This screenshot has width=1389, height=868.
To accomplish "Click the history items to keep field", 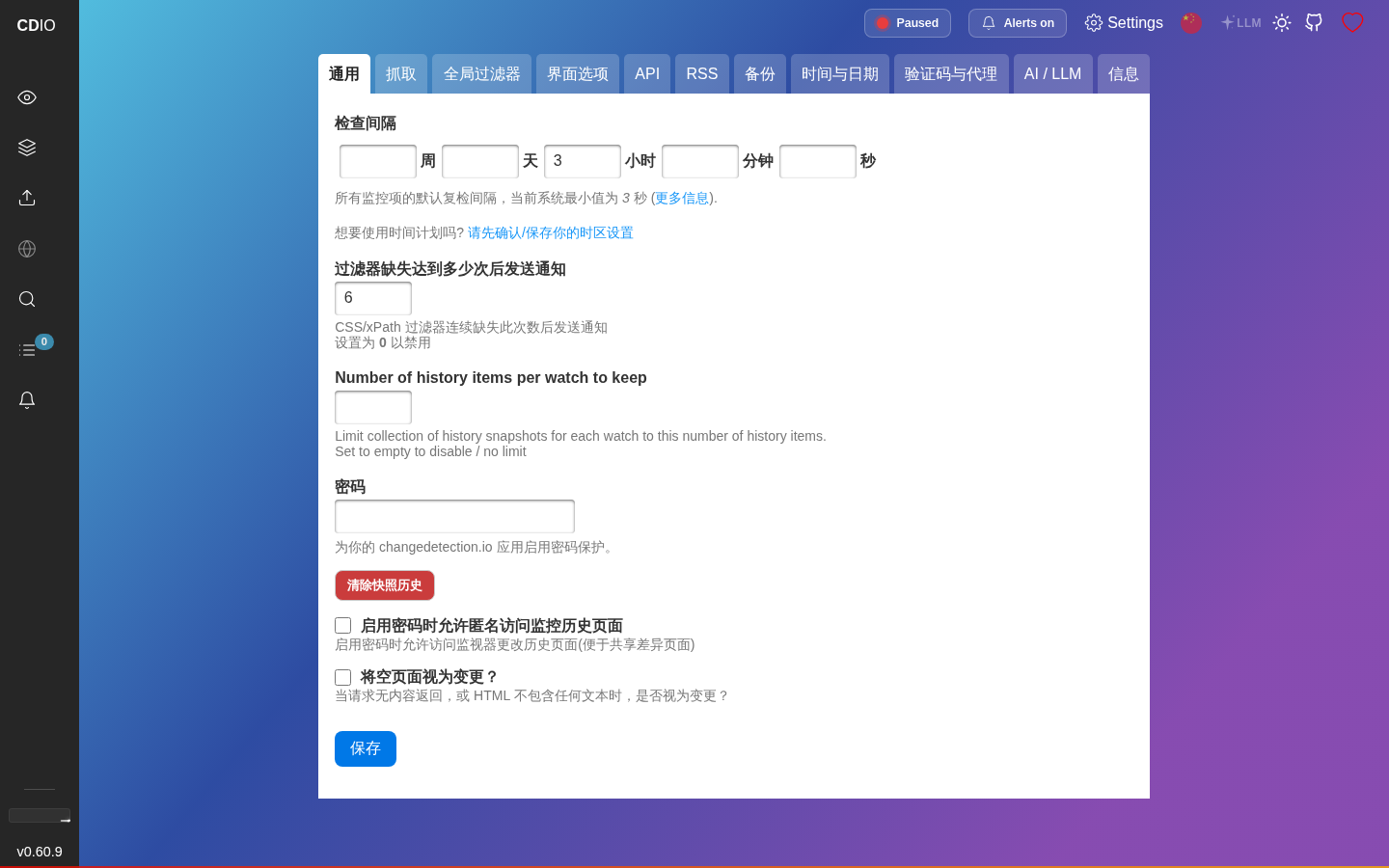I will click(x=373, y=407).
